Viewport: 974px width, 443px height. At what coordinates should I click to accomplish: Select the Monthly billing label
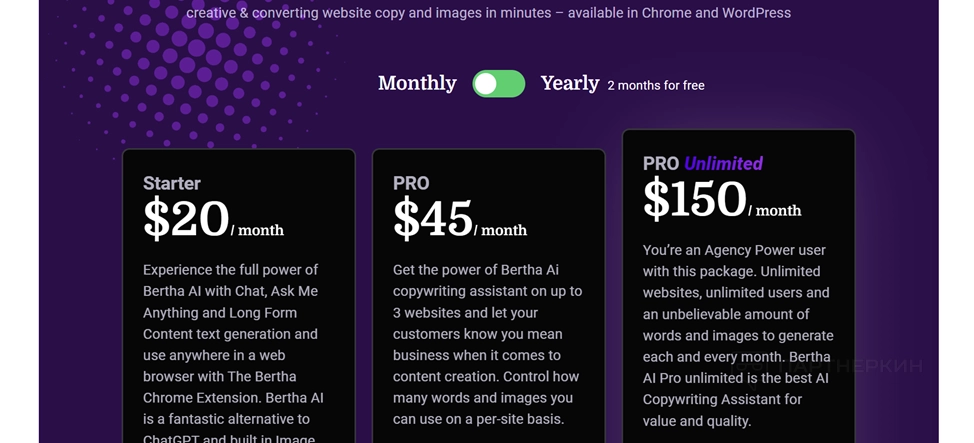(x=417, y=84)
